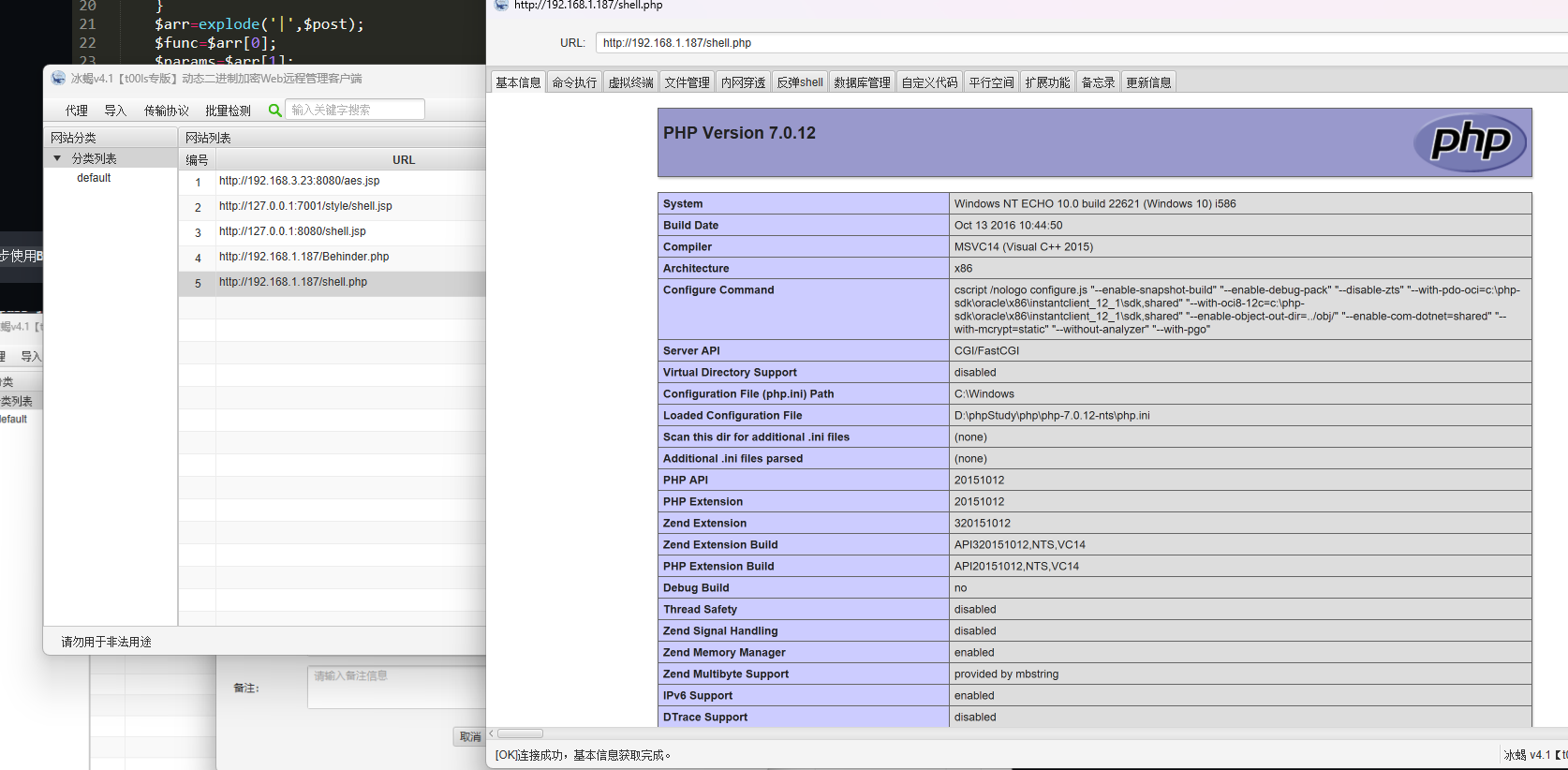Click the Zend Extension Build value
The image size is (1568, 770).
pyautogui.click(x=1020, y=545)
